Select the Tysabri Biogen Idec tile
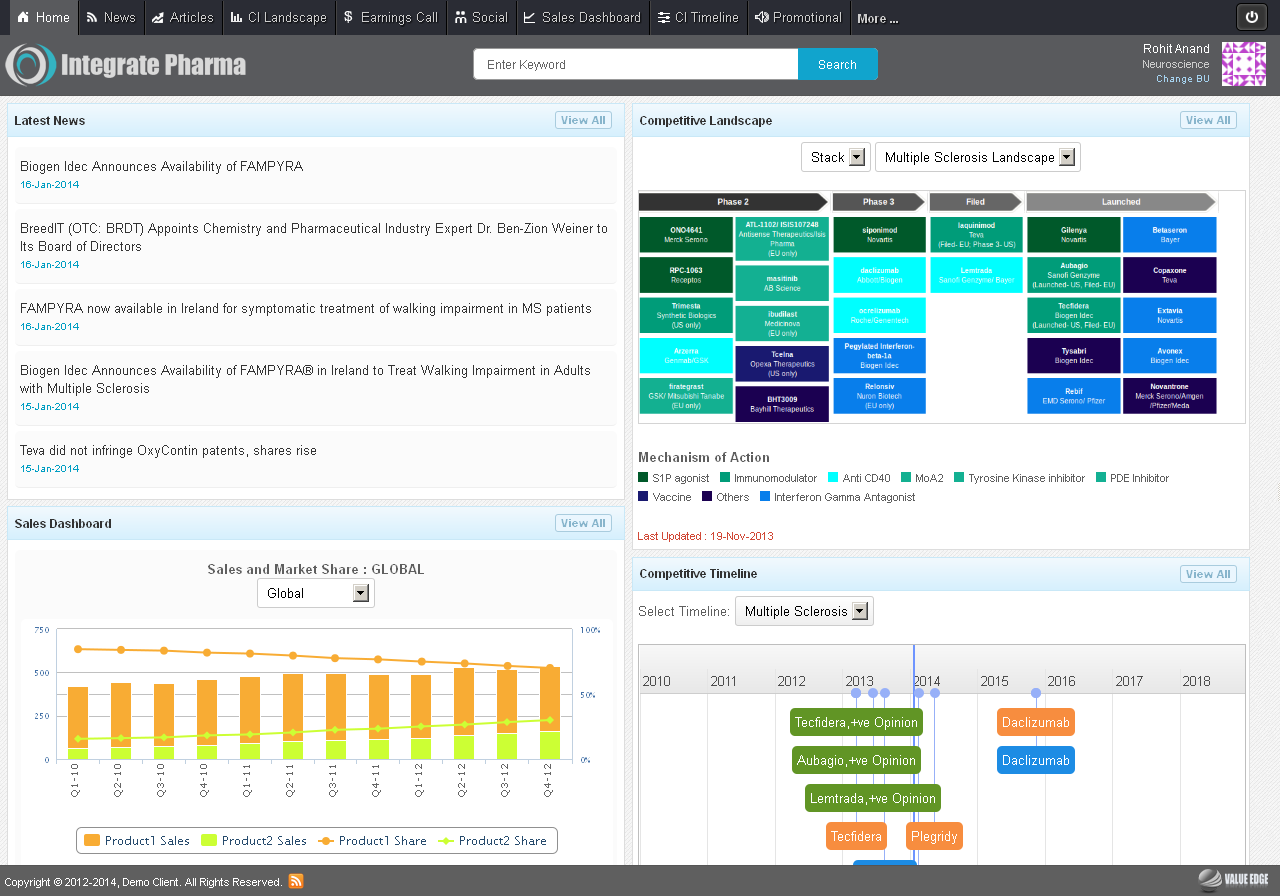The image size is (1280, 896). coord(1073,355)
